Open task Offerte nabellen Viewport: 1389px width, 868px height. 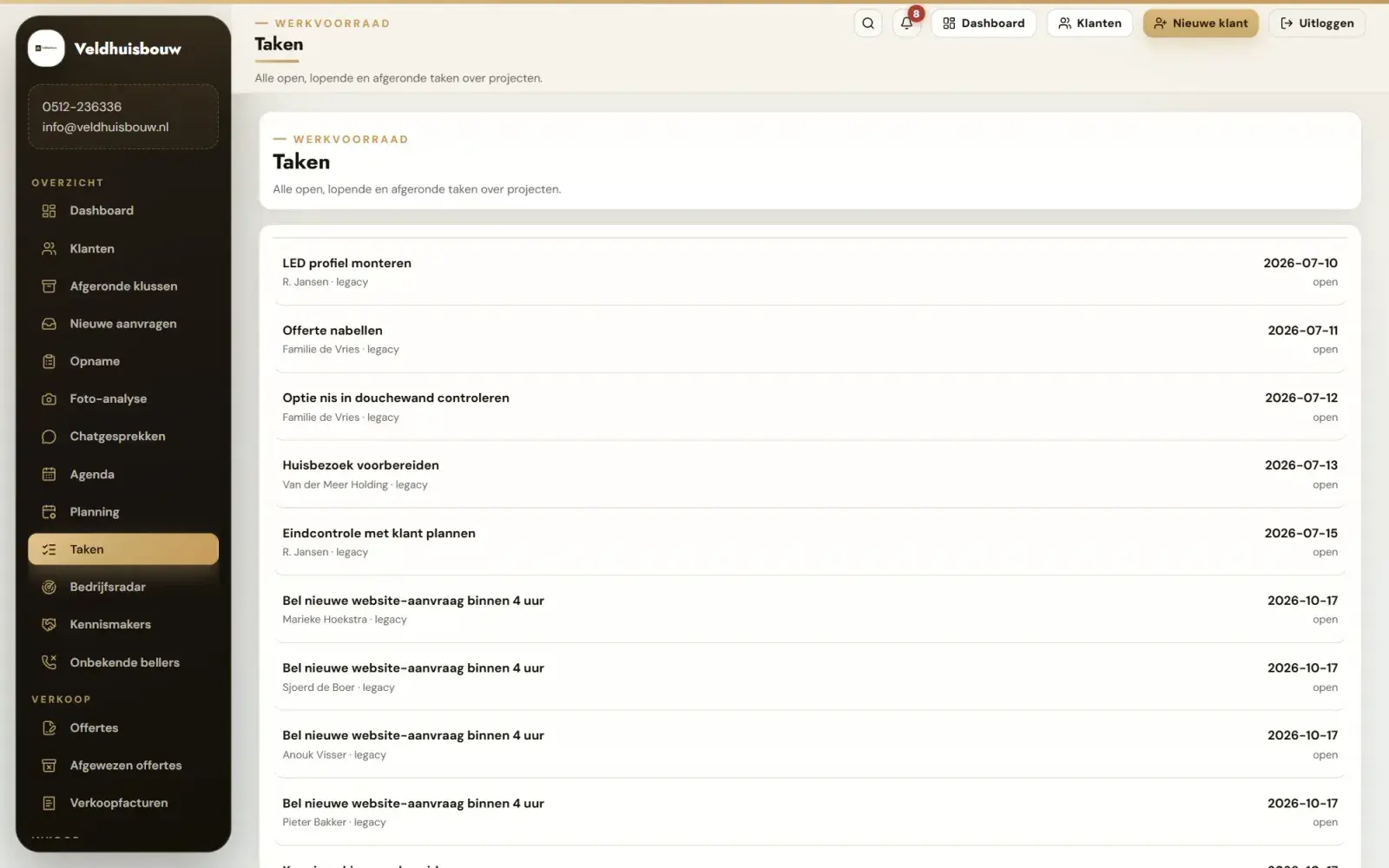point(810,339)
